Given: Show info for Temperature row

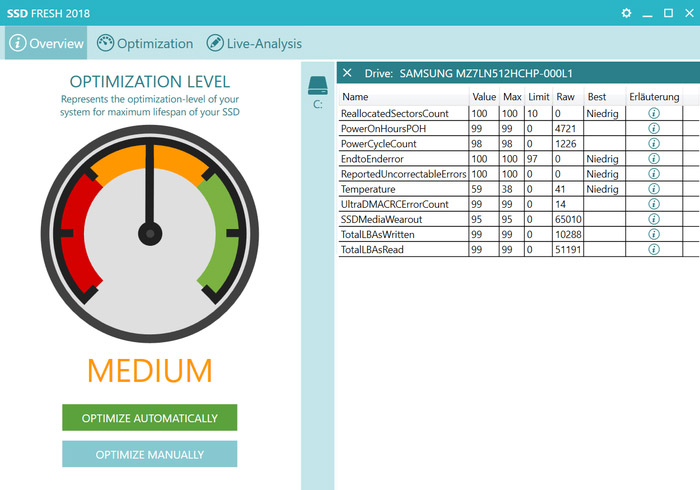Looking at the screenshot, I should tap(654, 189).
